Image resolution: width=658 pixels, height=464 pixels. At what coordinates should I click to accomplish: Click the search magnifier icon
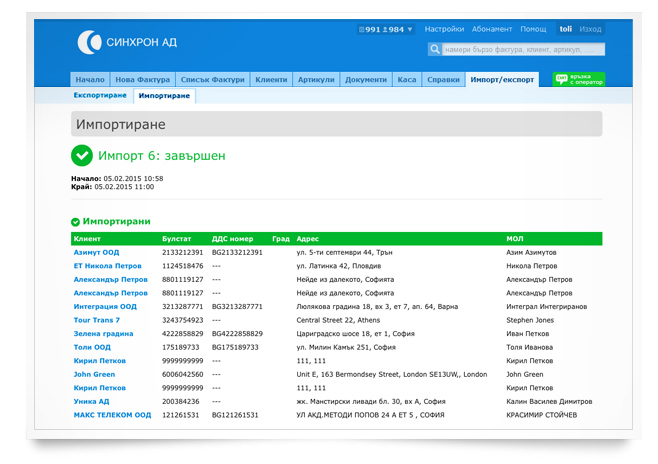pos(435,49)
